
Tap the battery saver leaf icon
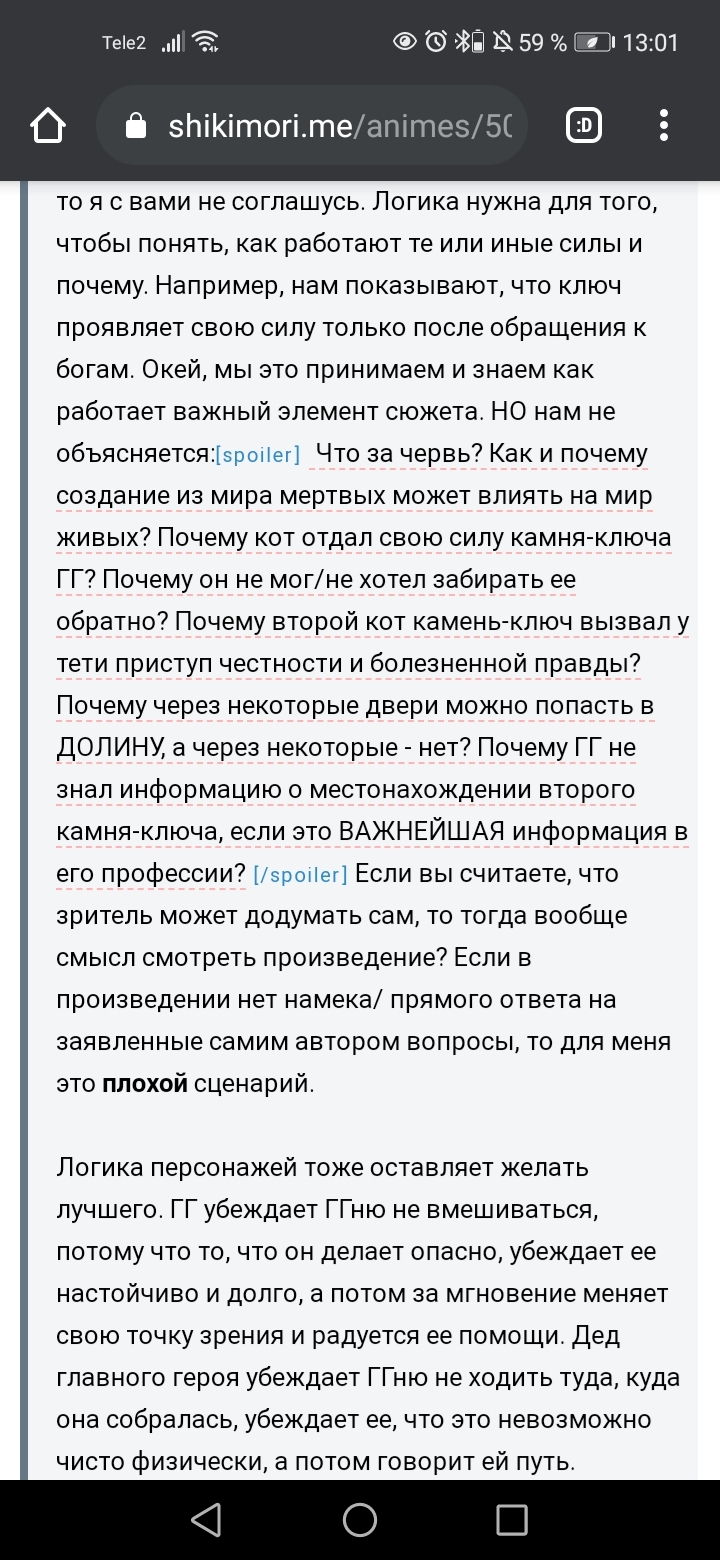595,42
